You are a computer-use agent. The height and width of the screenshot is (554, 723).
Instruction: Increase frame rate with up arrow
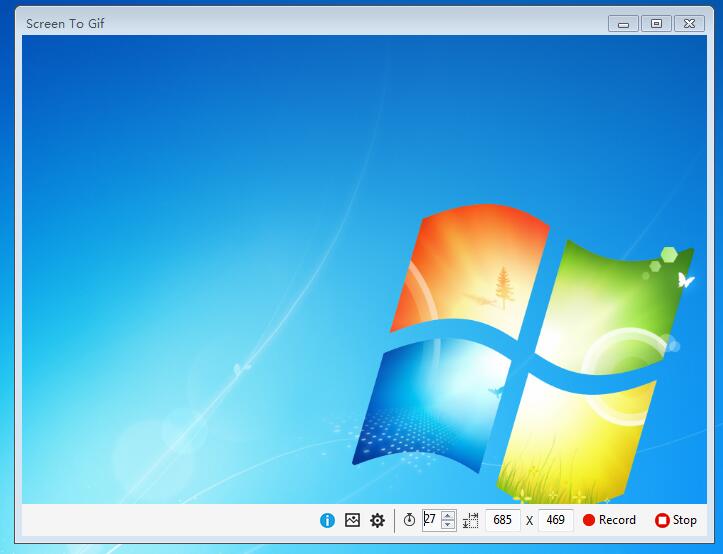448,515
